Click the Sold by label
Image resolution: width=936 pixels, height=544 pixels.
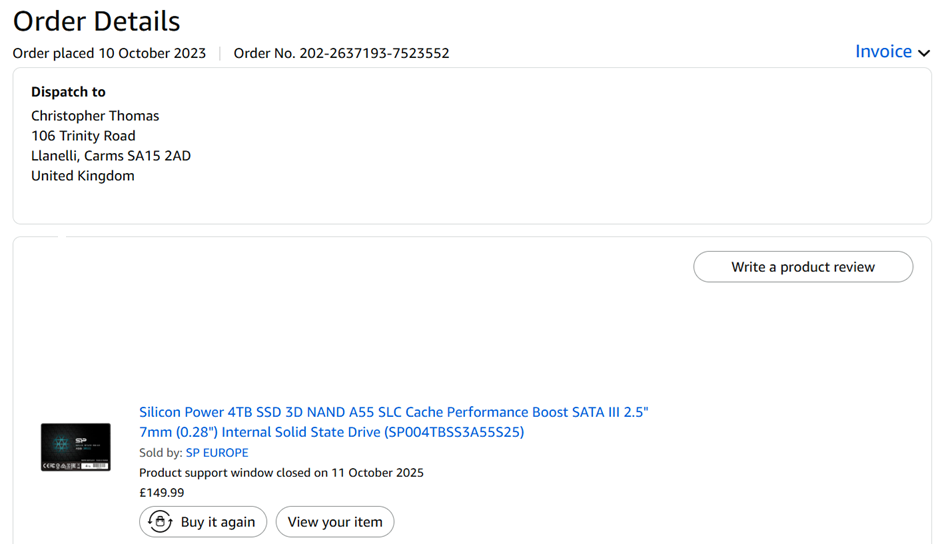pyautogui.click(x=160, y=453)
